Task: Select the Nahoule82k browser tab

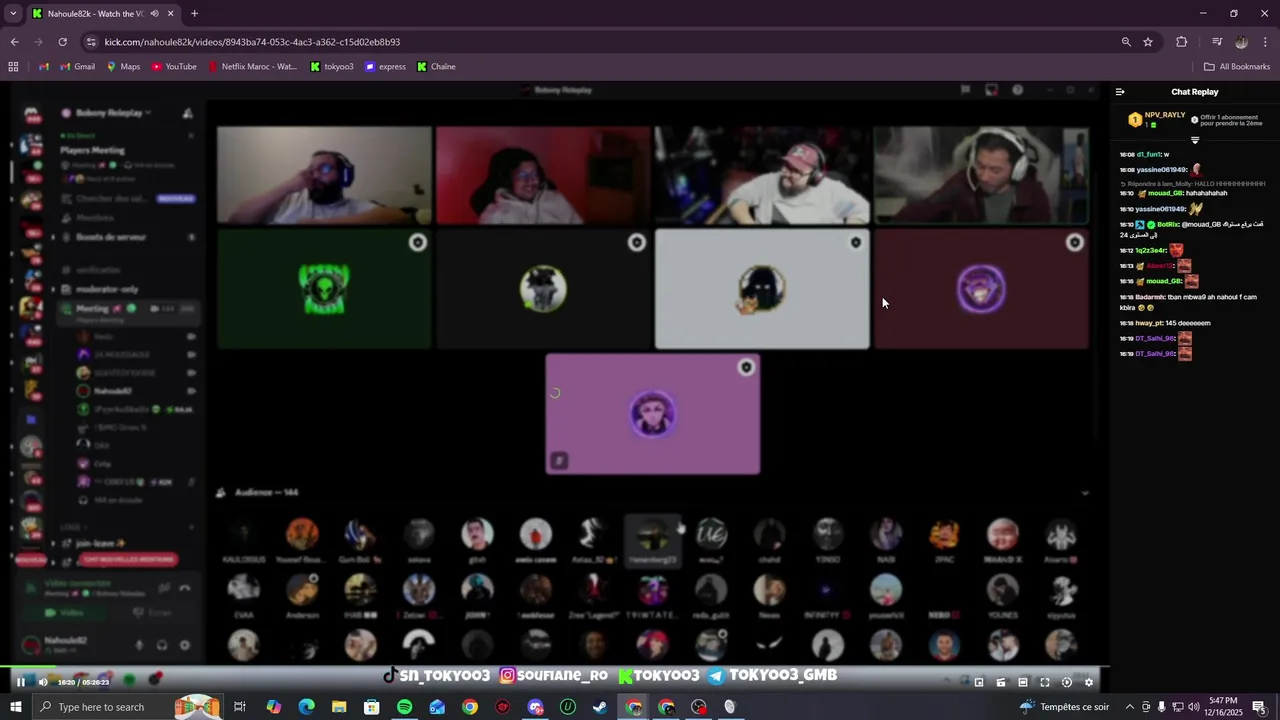Action: tap(103, 14)
